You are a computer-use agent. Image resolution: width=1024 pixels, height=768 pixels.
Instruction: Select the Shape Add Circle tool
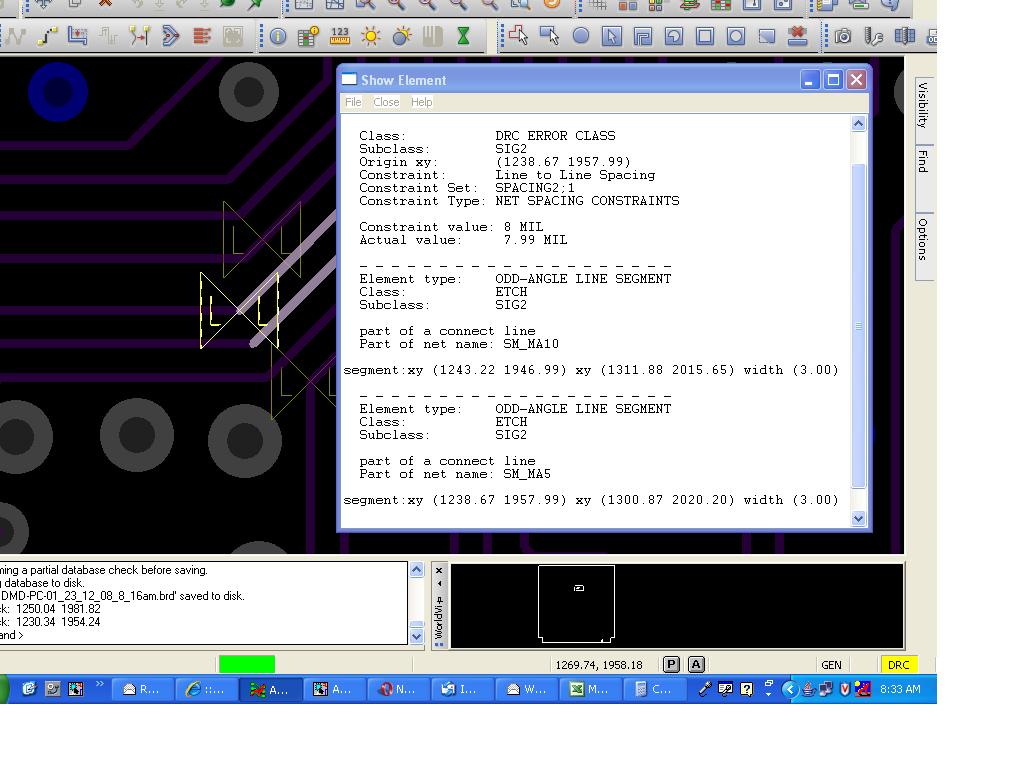[581, 37]
